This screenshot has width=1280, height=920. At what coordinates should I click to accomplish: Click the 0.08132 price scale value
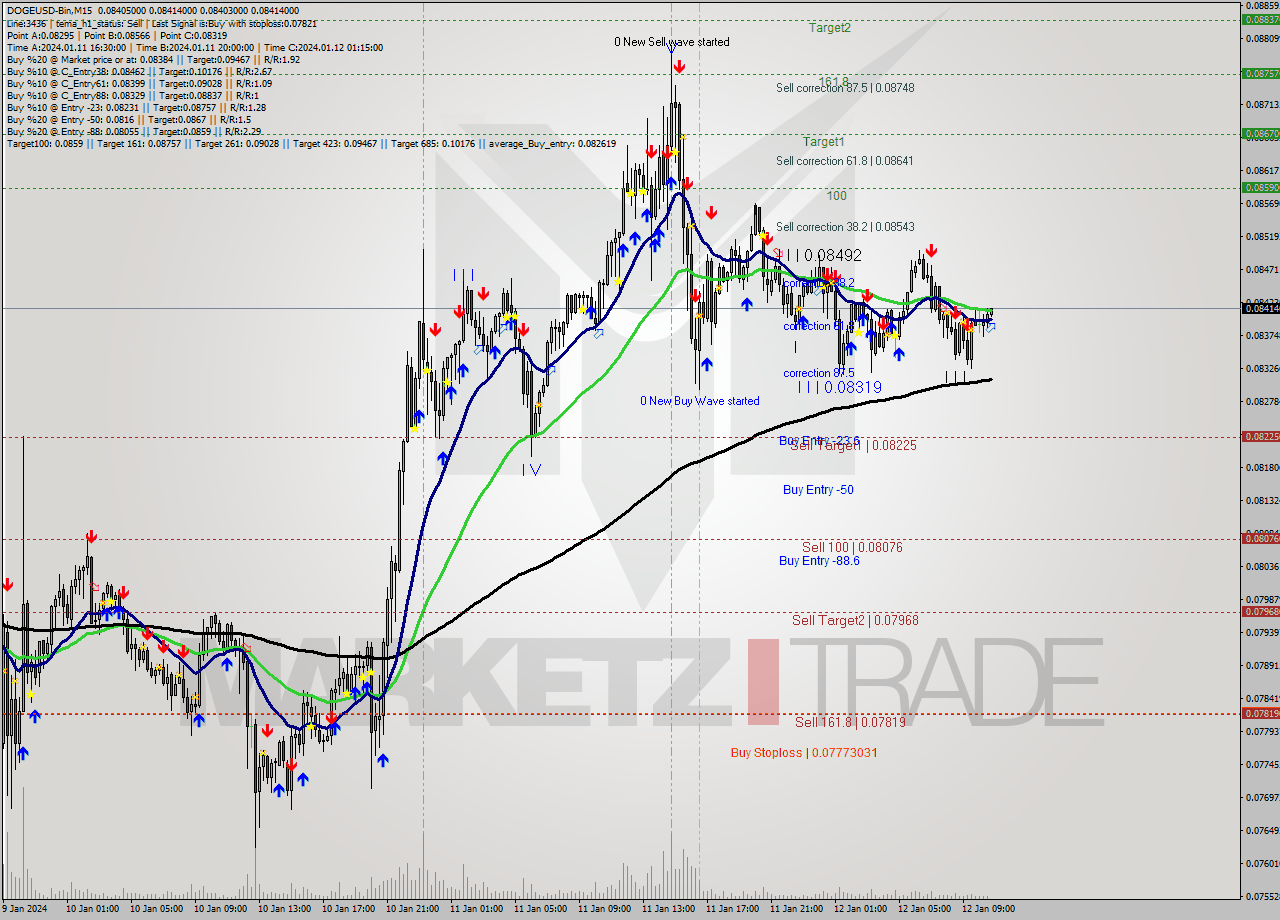pyautogui.click(x=1262, y=500)
